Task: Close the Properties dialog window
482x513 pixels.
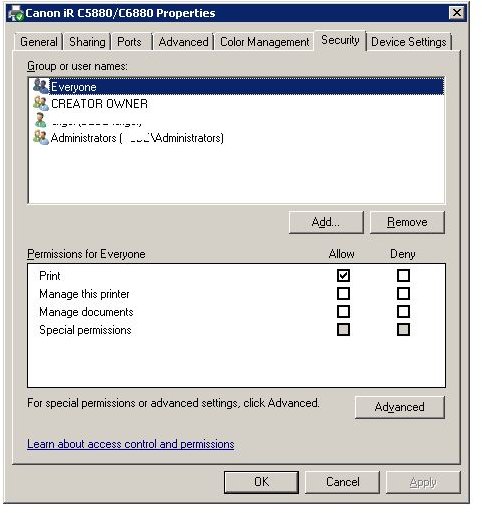Action: 457,13
